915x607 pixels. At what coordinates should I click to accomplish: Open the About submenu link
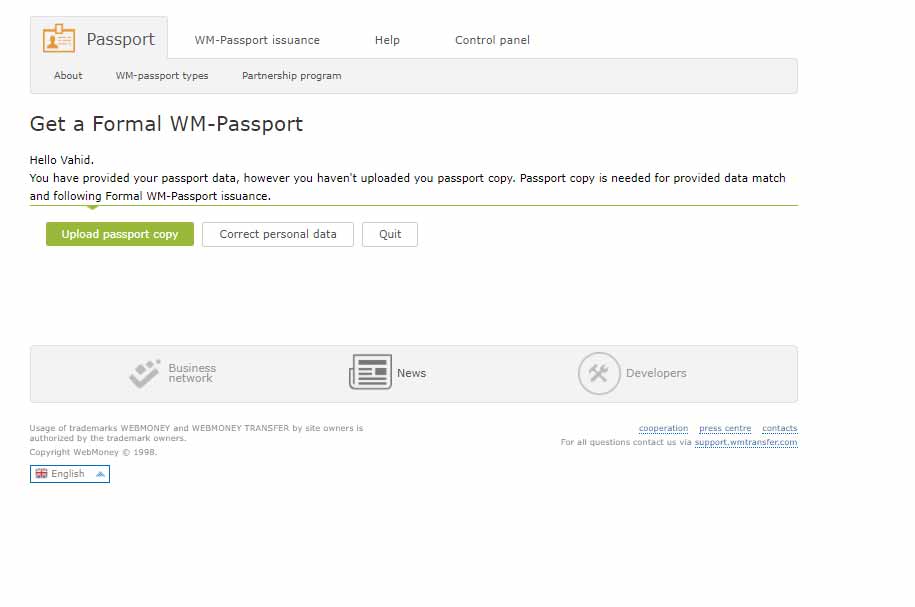point(68,75)
